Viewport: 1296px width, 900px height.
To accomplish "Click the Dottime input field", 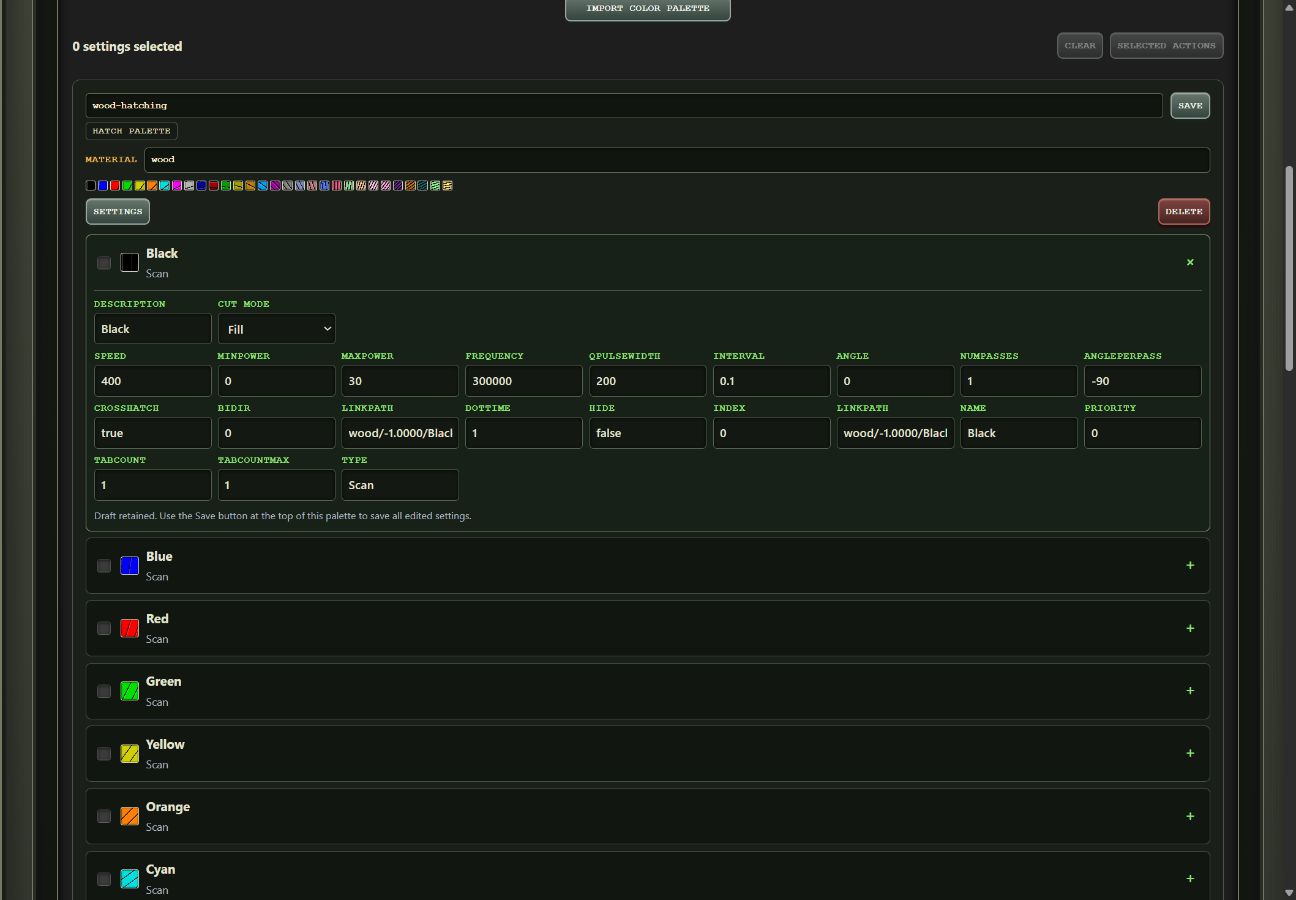I will [x=524, y=433].
